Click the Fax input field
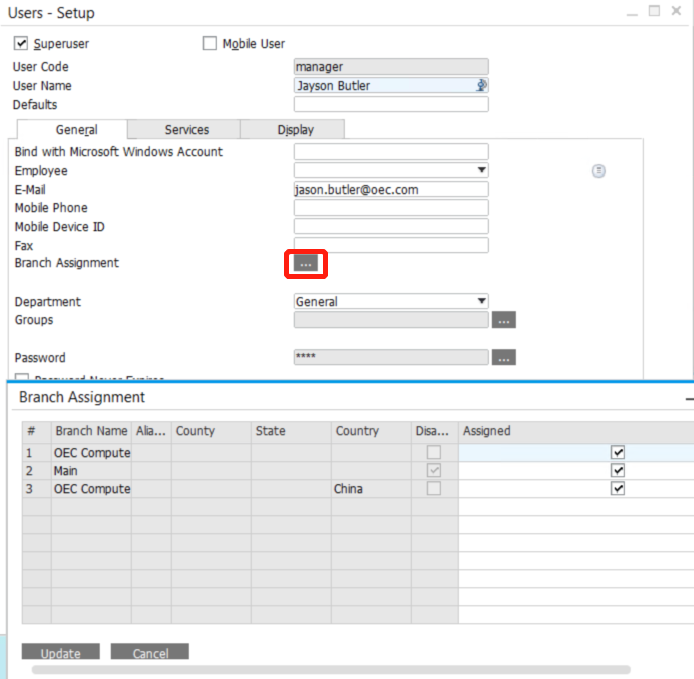694x679 pixels. click(x=391, y=245)
